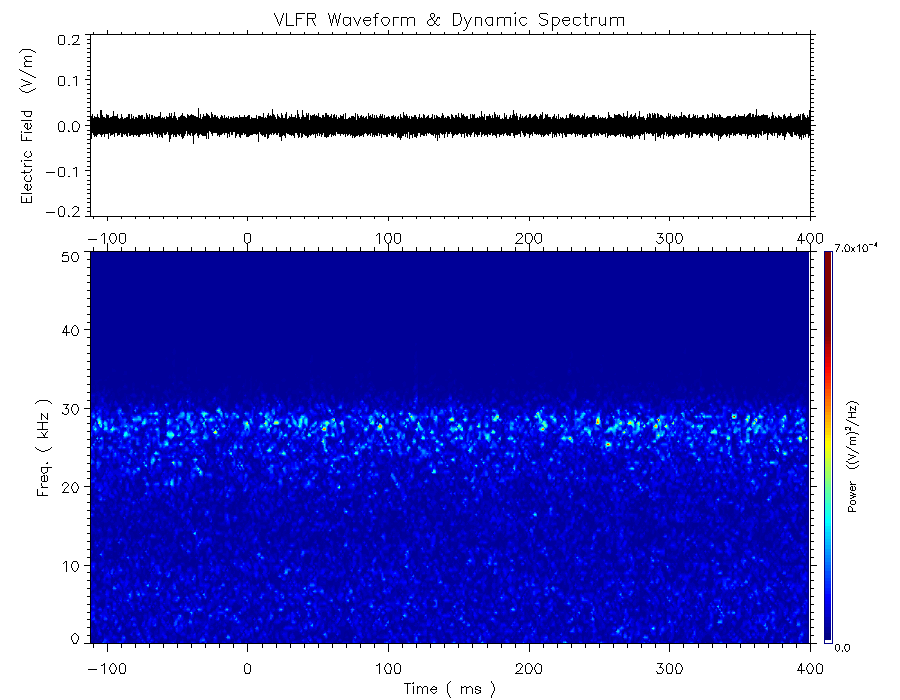Image resolution: width=900 pixels, height=700 pixels.
Task: Click the VLFR Waveform & Dynamic Spectrum title
Action: click(x=450, y=19)
